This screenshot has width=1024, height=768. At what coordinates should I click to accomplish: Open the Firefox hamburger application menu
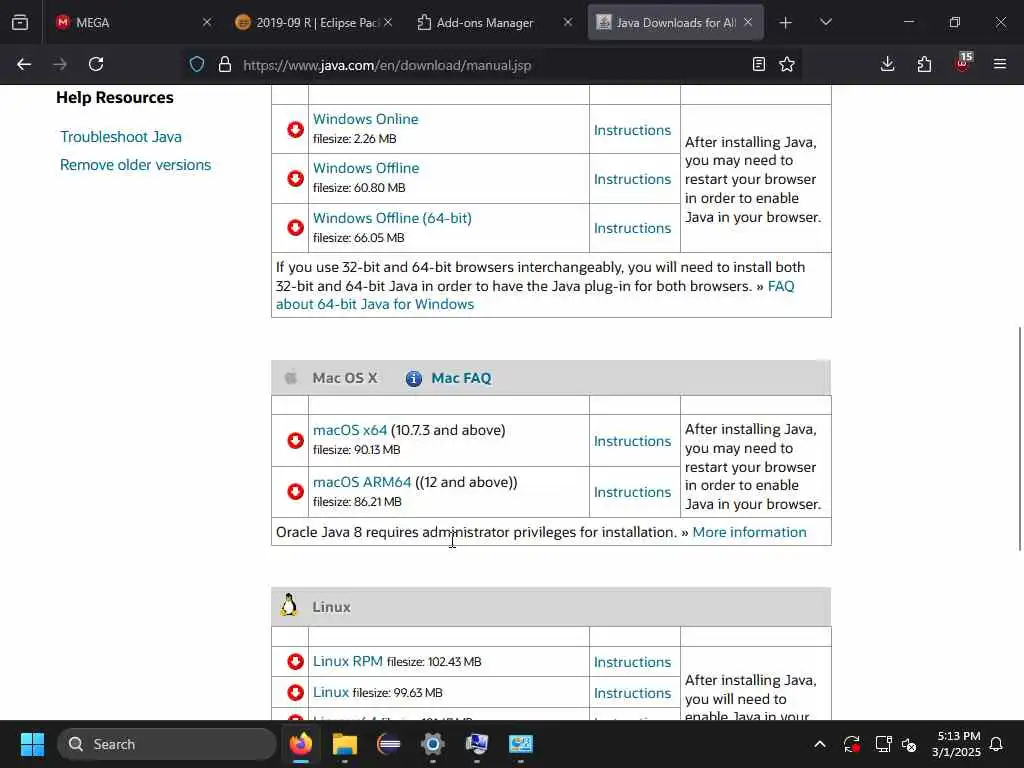1000,64
